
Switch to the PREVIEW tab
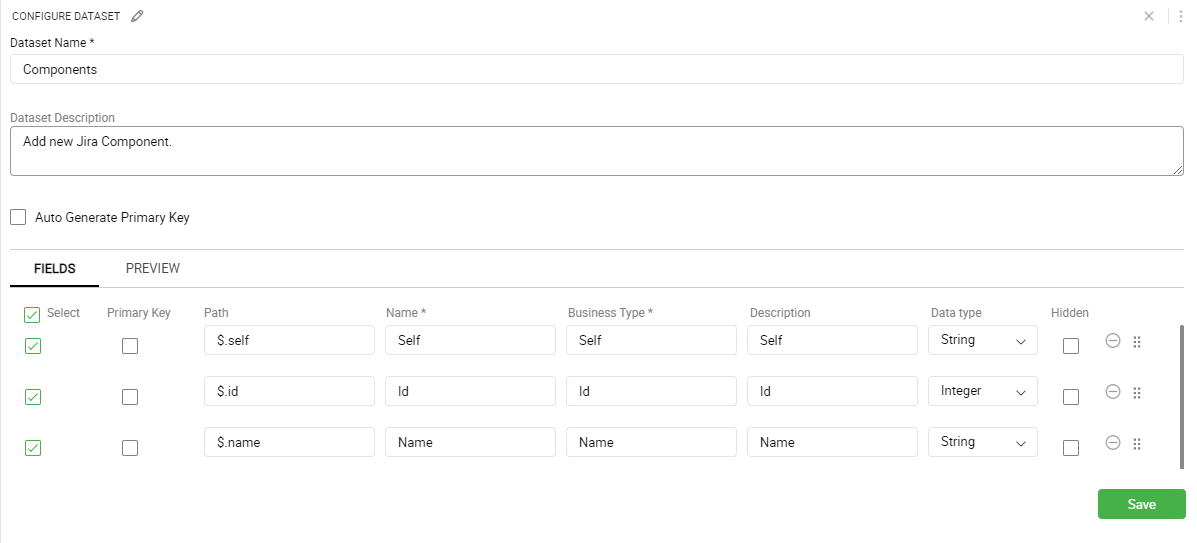click(153, 269)
